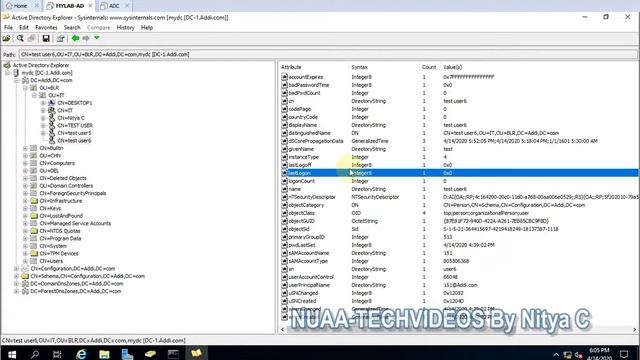640x360 pixels.
Task: Launch Internet Explorer from taskbar
Action: pos(81,354)
